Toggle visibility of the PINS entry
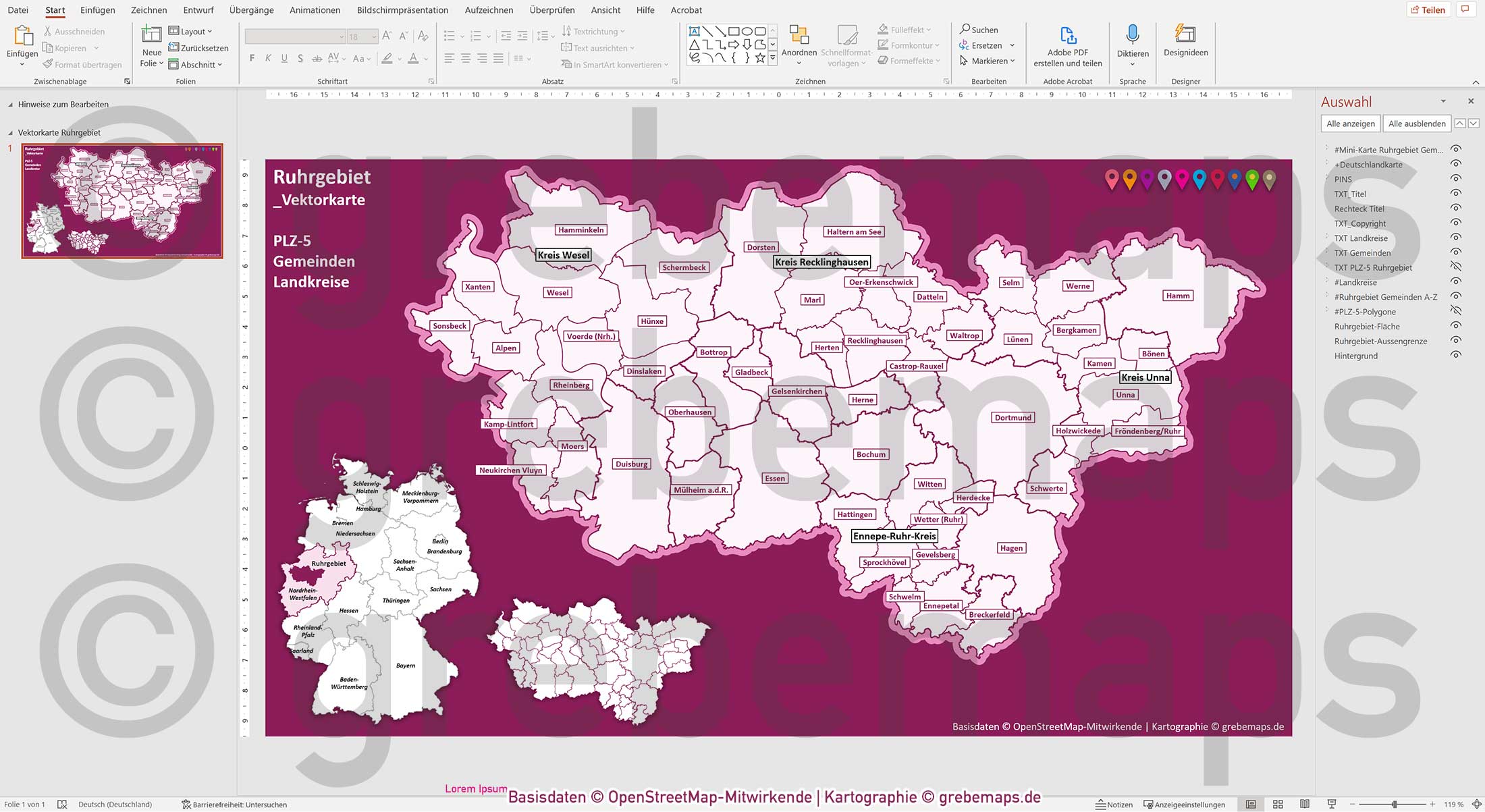1485x812 pixels. [x=1455, y=179]
